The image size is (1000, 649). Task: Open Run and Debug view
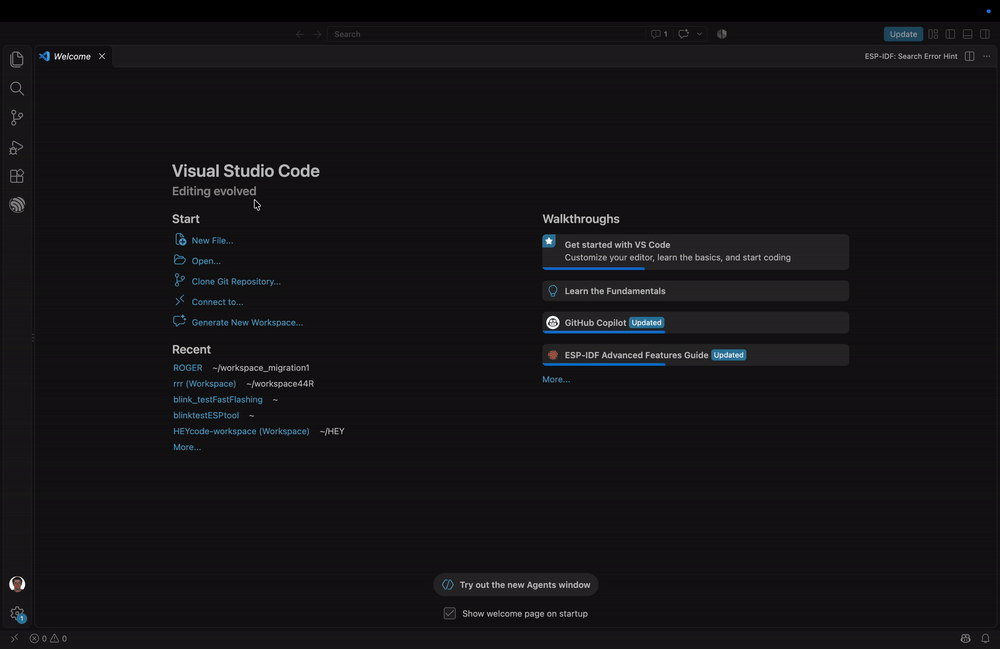pyautogui.click(x=17, y=147)
